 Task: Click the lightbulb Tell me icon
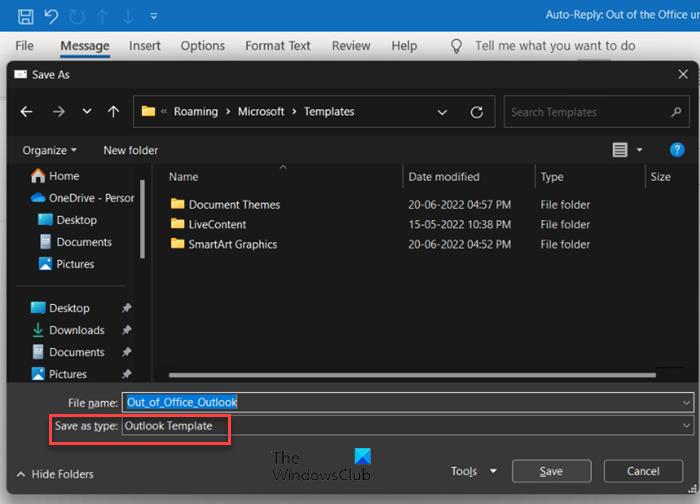457,46
